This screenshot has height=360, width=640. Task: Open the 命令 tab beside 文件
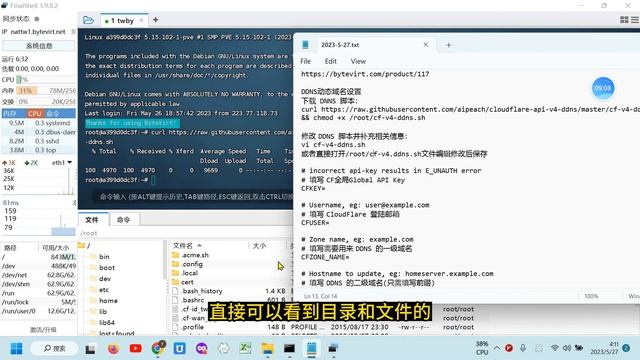tap(123, 220)
